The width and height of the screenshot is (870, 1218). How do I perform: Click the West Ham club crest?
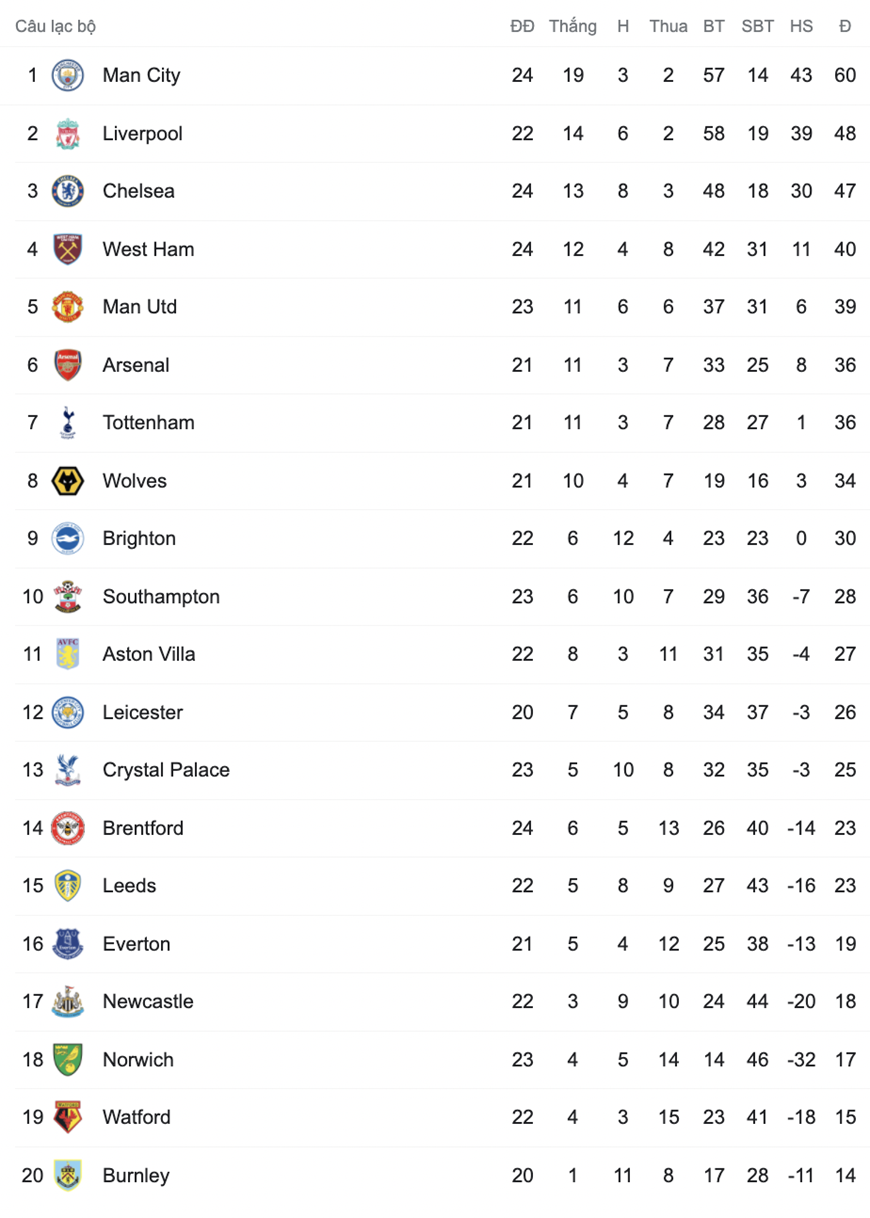point(68,249)
